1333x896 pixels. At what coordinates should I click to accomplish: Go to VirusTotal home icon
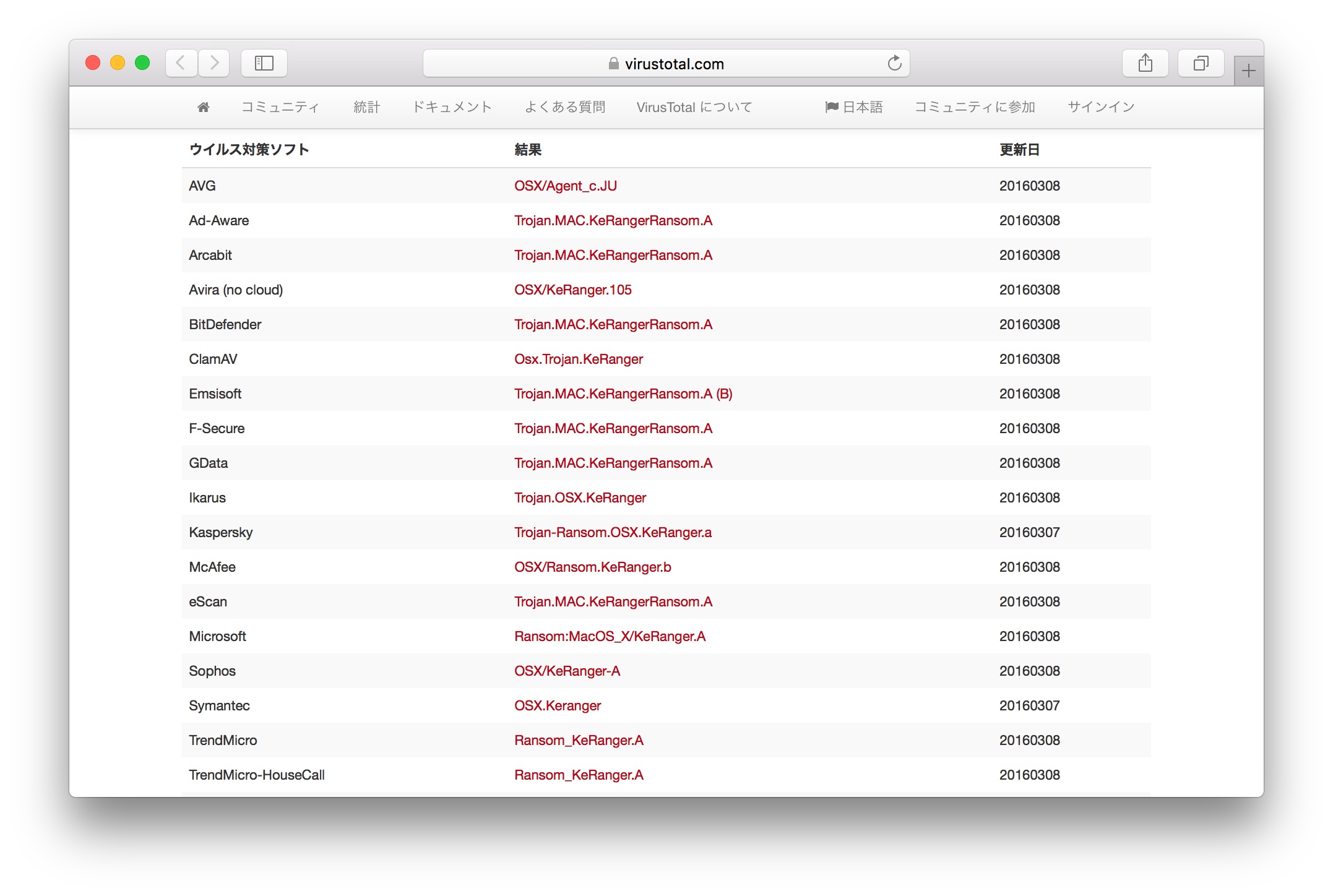click(x=203, y=108)
